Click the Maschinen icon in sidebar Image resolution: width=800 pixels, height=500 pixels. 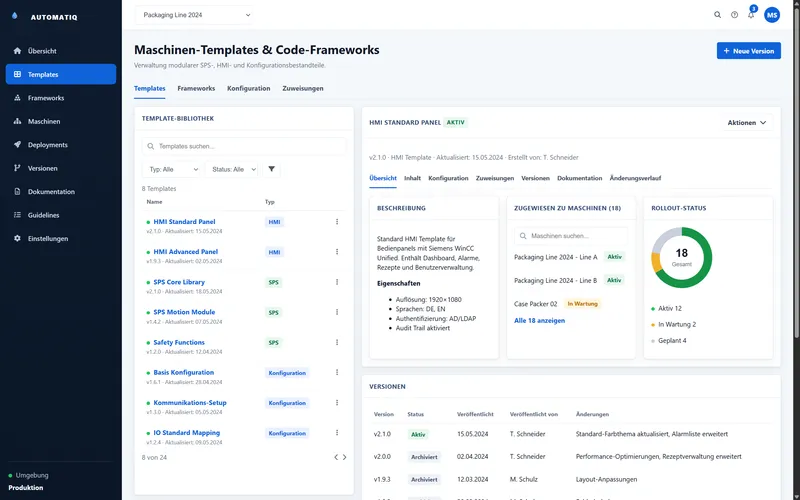pos(17,121)
